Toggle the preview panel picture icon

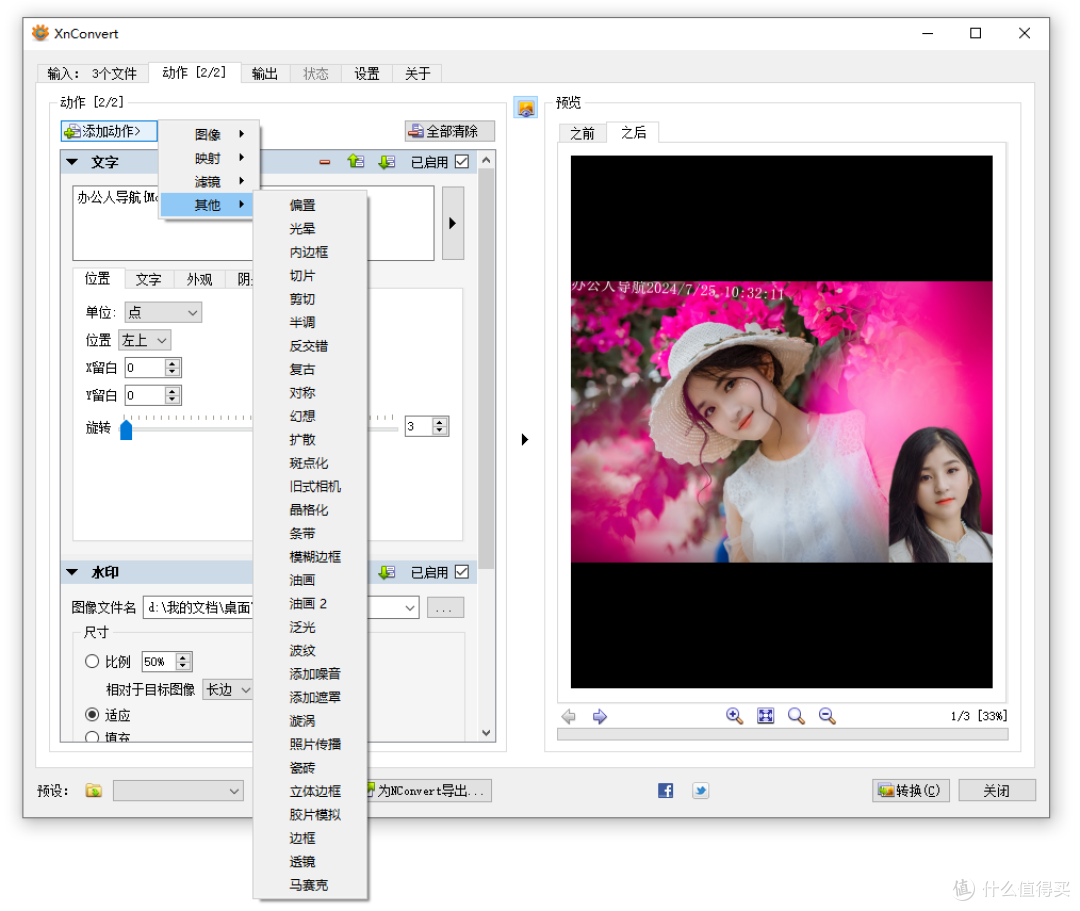coord(526,107)
